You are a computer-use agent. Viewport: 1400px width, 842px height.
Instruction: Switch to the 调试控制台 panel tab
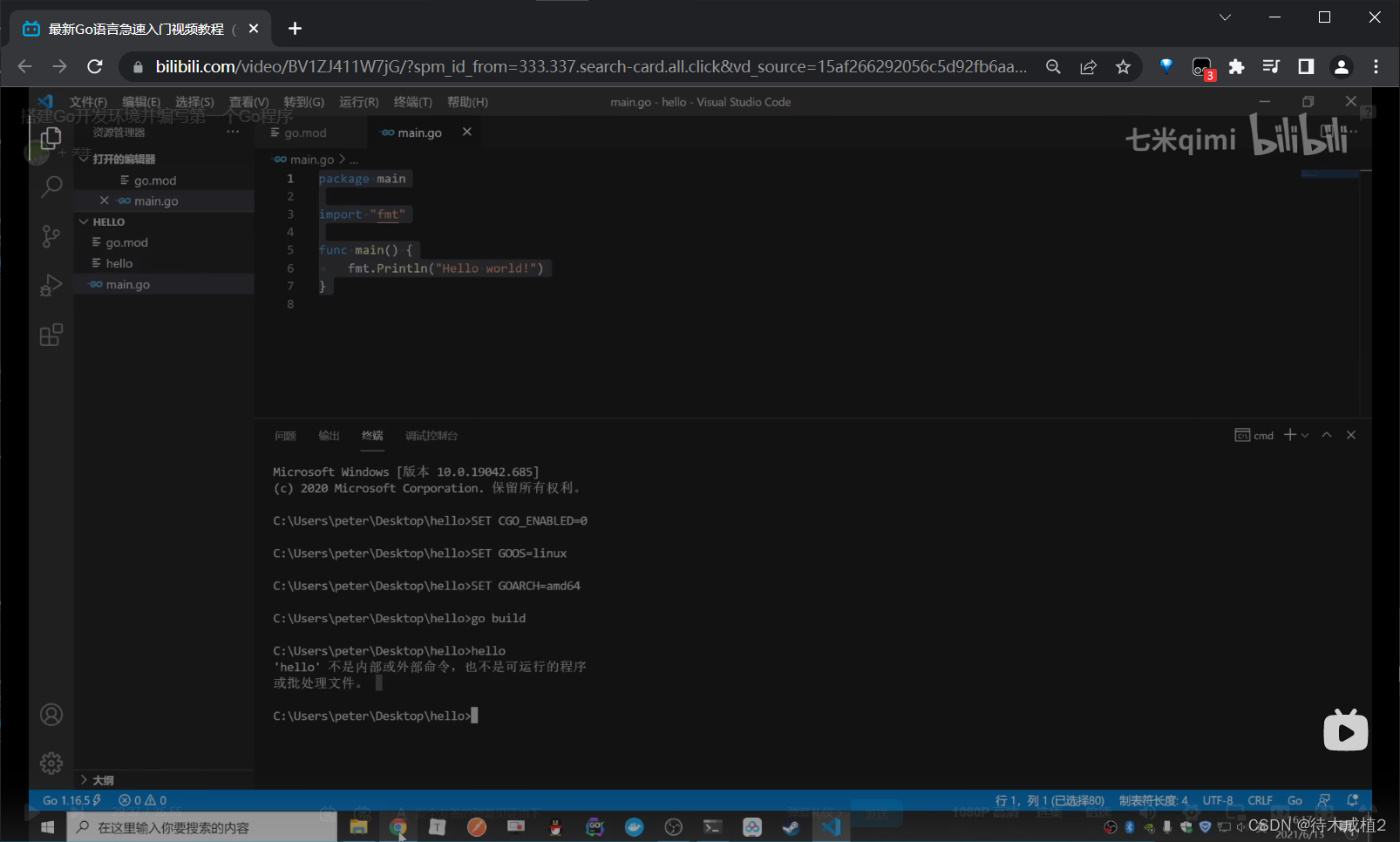[x=432, y=436]
